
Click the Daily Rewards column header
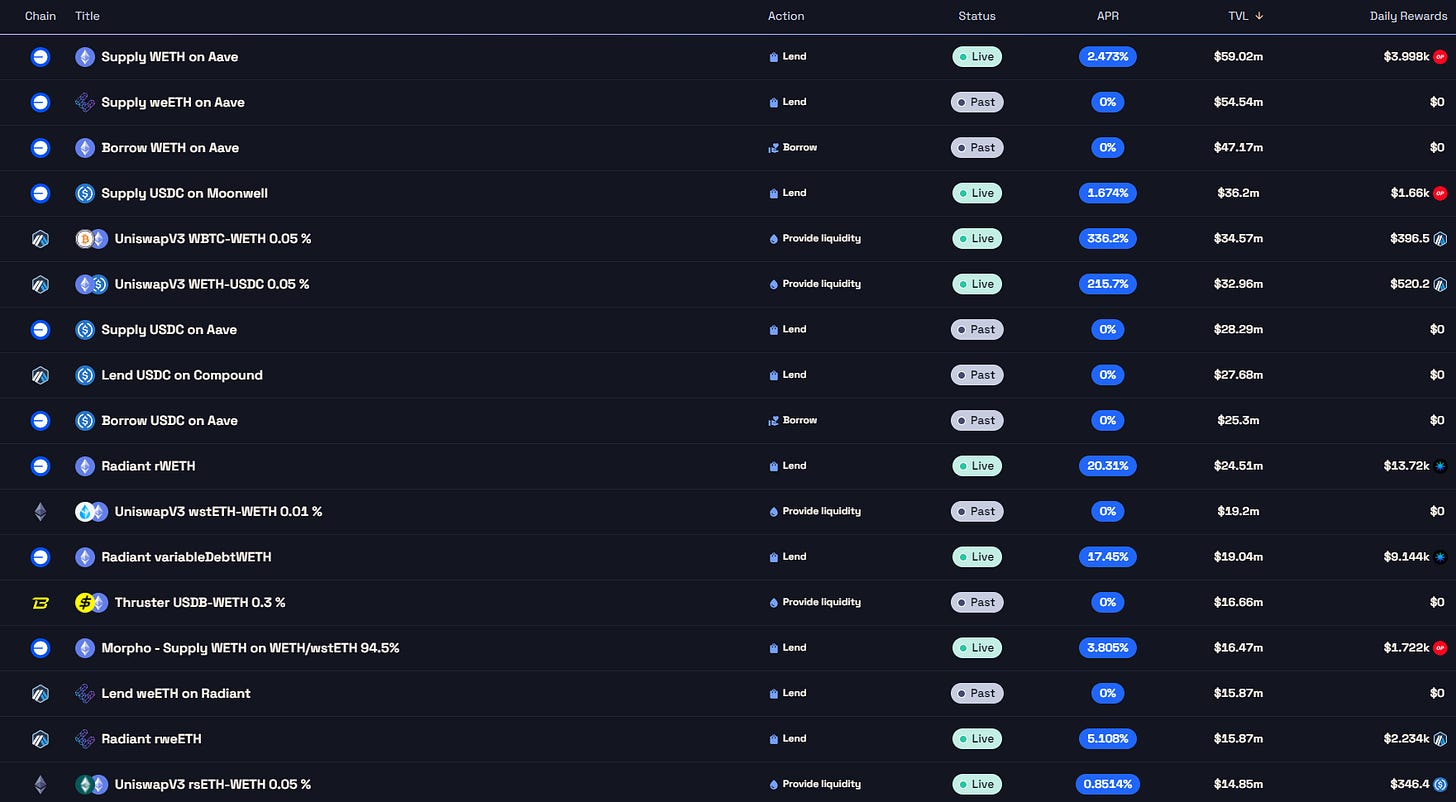point(1407,16)
